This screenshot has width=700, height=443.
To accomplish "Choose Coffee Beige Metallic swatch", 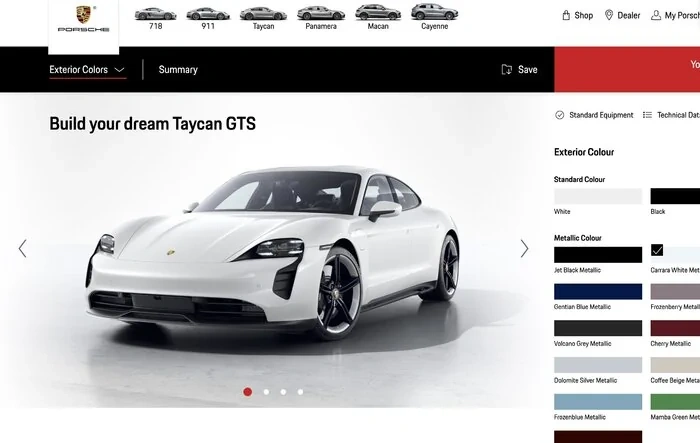I will click(x=675, y=365).
